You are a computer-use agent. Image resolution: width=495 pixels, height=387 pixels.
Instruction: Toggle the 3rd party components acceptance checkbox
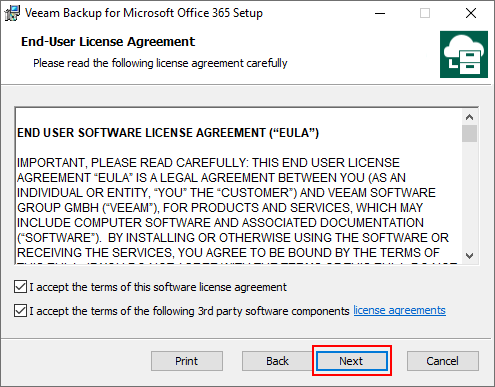20,311
